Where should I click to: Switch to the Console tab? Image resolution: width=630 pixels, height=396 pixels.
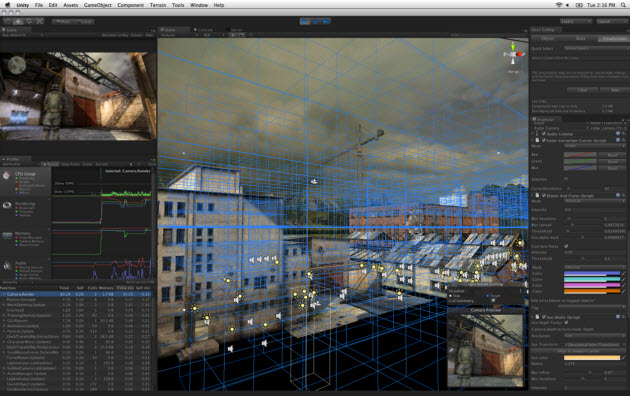[x=204, y=30]
